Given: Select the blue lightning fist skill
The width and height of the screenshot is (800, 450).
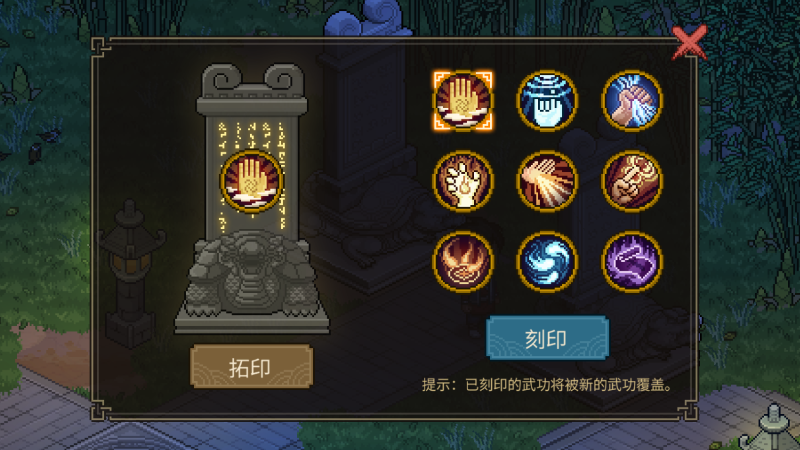Looking at the screenshot, I should tap(632, 101).
